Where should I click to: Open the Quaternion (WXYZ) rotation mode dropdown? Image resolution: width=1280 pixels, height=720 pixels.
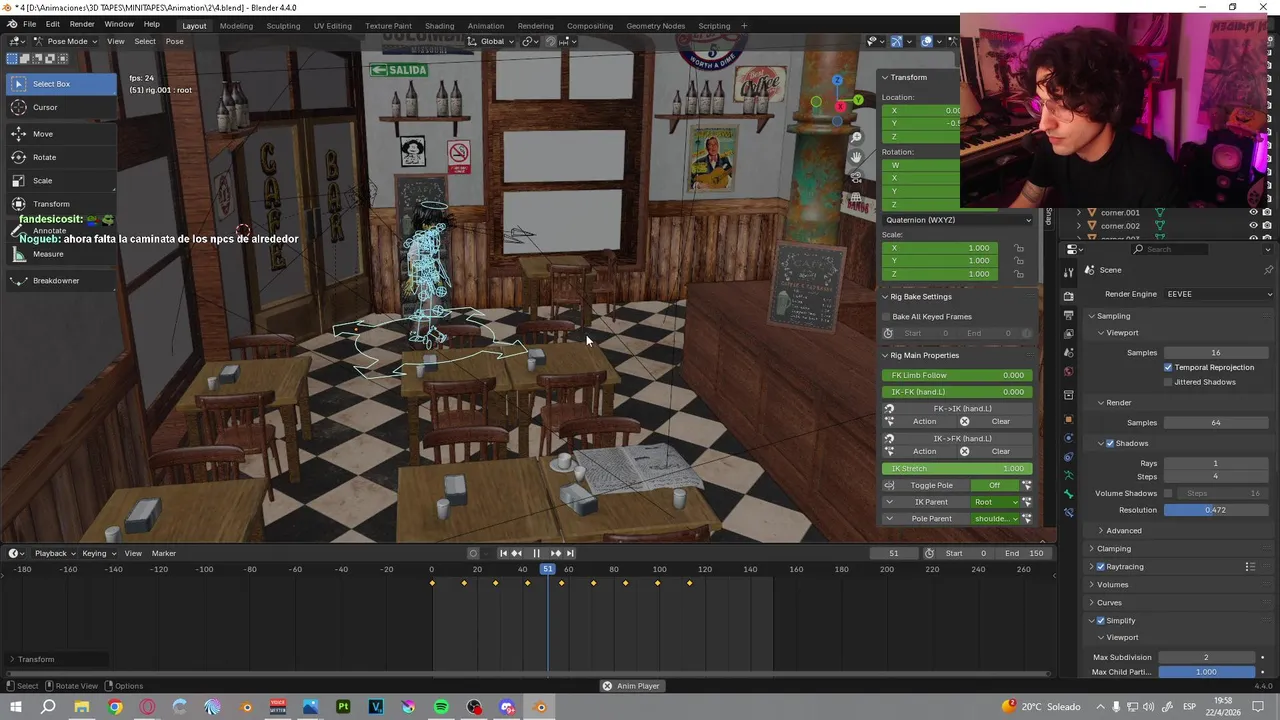coord(958,220)
